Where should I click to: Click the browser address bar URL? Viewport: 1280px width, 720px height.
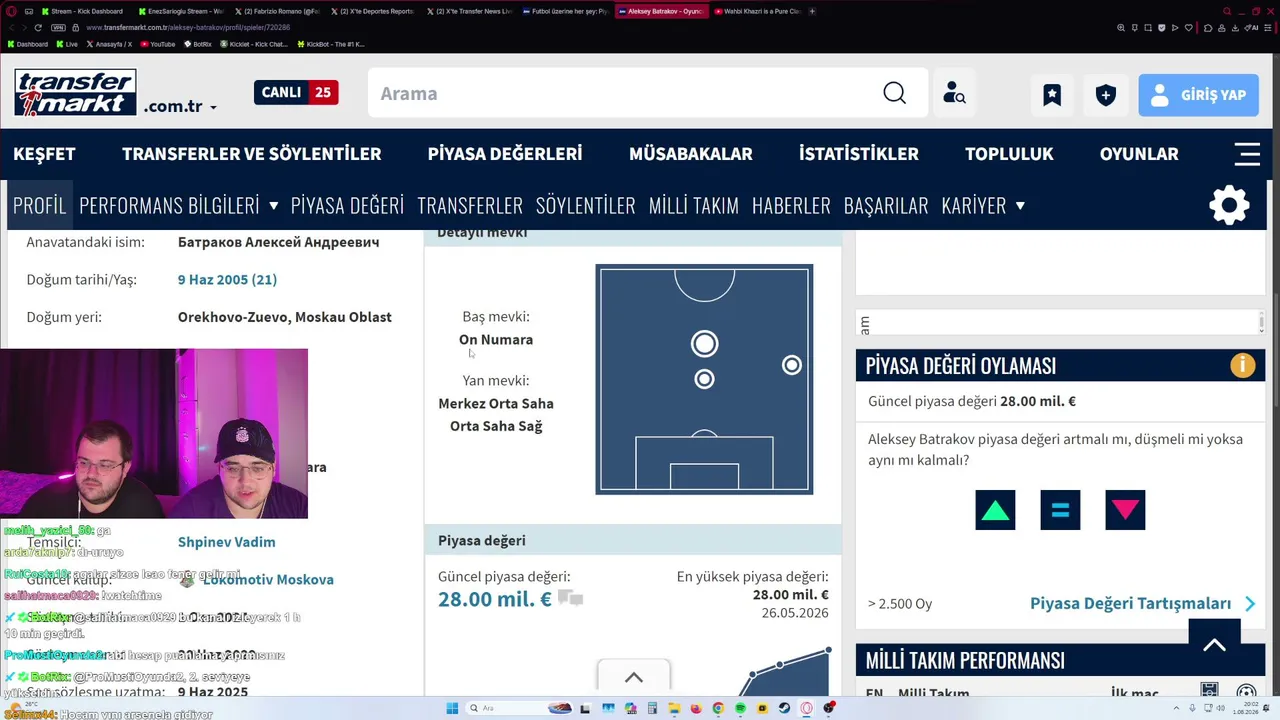[188, 27]
